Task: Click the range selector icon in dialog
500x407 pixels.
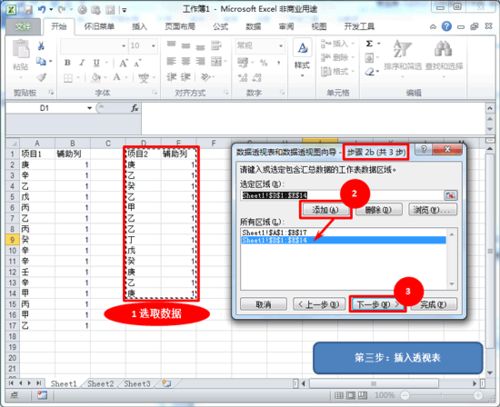Action: 450,195
